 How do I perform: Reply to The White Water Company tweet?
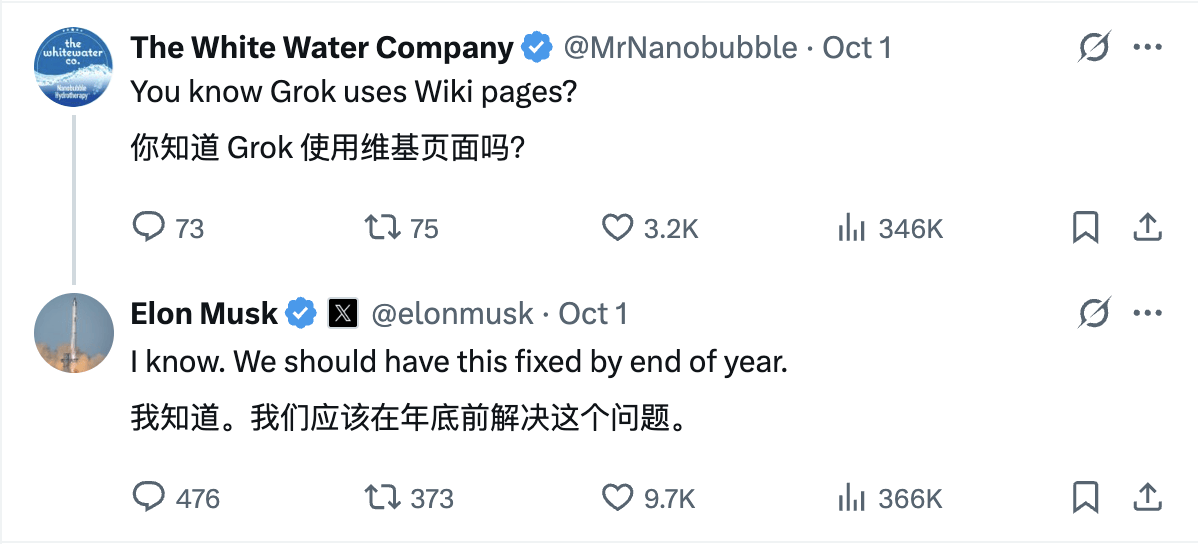pyautogui.click(x=149, y=229)
